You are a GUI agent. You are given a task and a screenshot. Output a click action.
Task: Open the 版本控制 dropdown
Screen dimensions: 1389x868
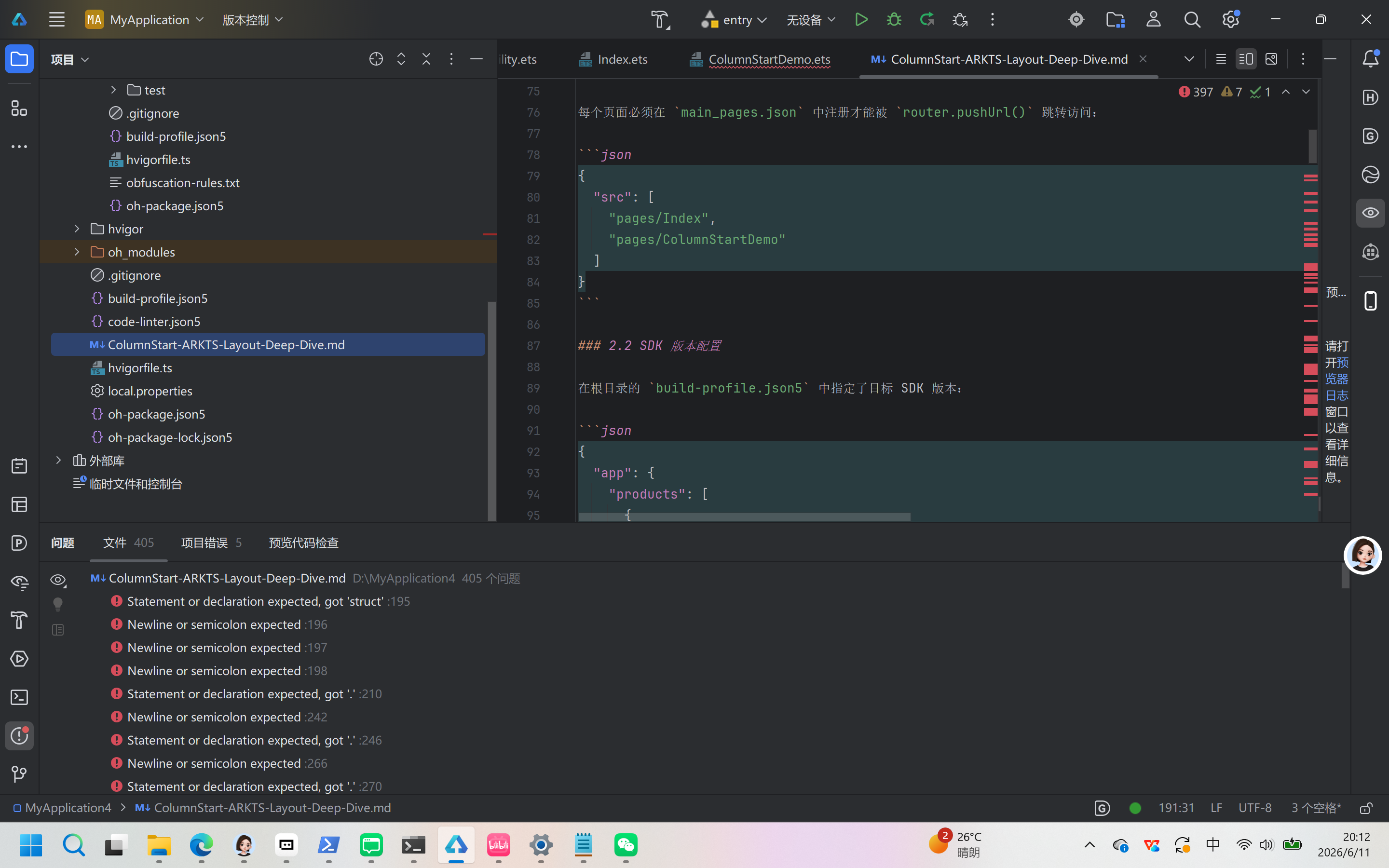pos(253,19)
